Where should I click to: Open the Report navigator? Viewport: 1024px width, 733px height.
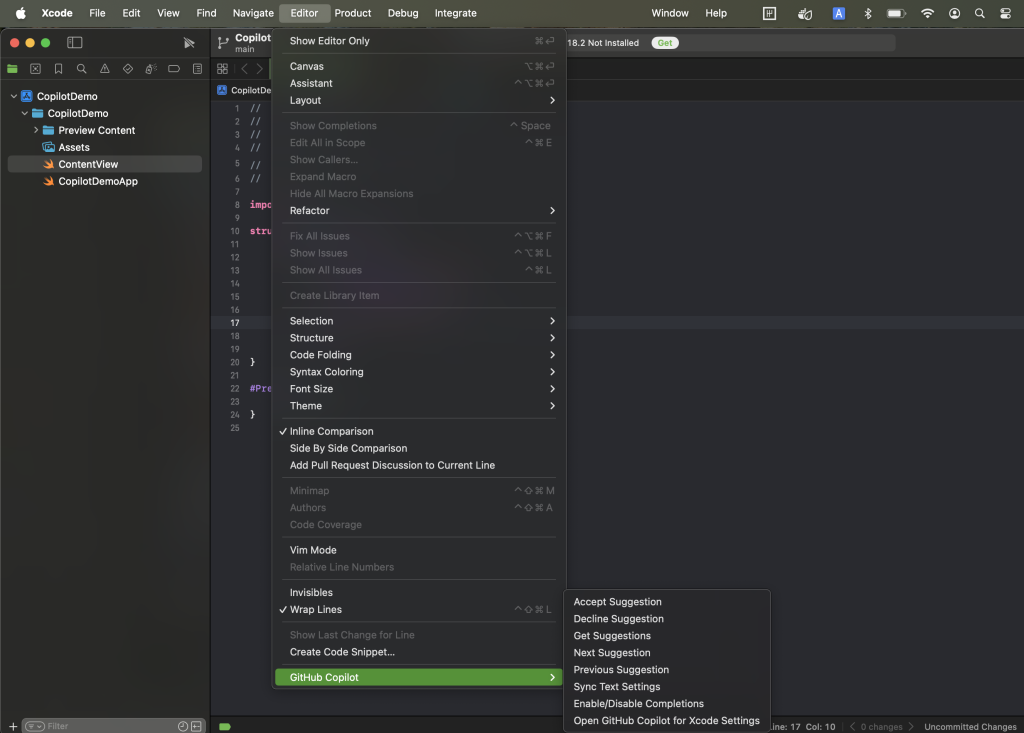[197, 69]
